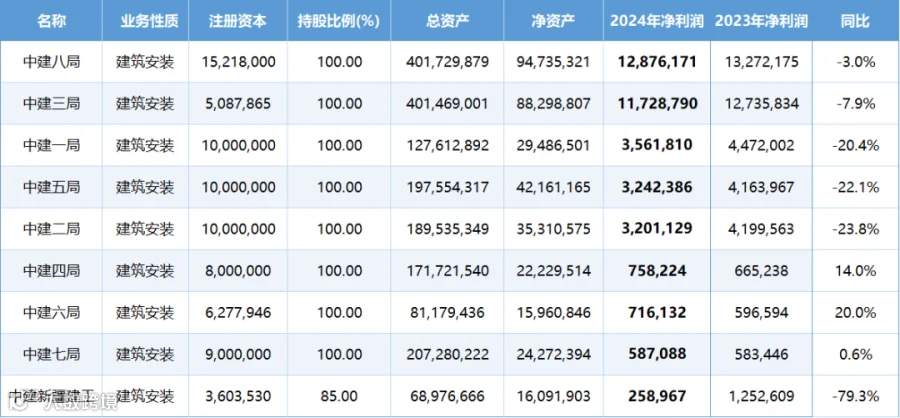Click net assets 42,161,165
The height and width of the screenshot is (418, 900).
tap(554, 187)
